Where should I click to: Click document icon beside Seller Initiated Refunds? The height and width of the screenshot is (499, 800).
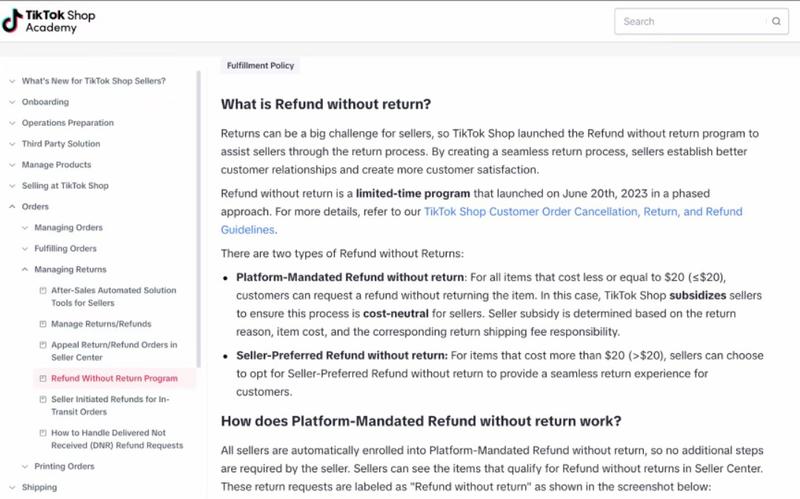pos(43,400)
